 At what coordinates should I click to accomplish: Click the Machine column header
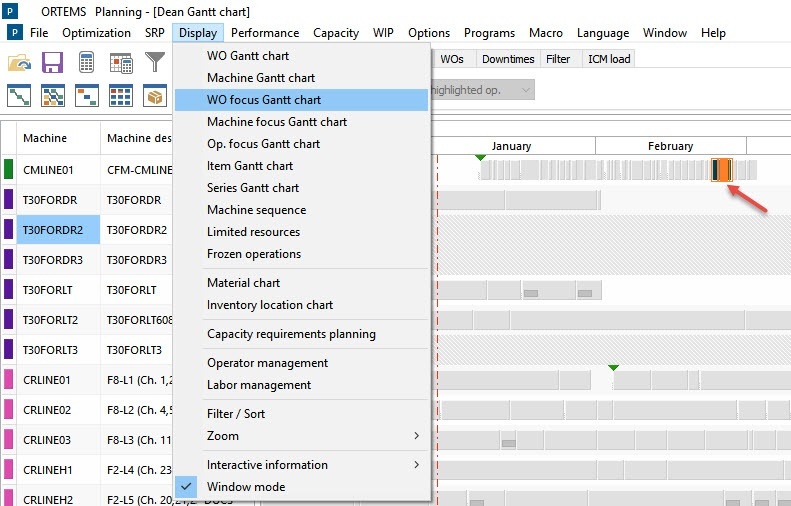[x=58, y=138]
